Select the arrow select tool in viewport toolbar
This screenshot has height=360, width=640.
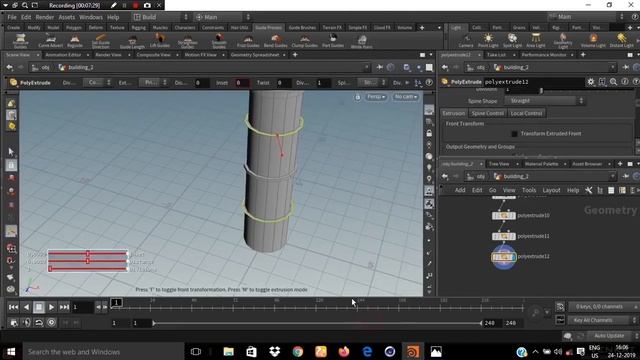click(x=11, y=152)
